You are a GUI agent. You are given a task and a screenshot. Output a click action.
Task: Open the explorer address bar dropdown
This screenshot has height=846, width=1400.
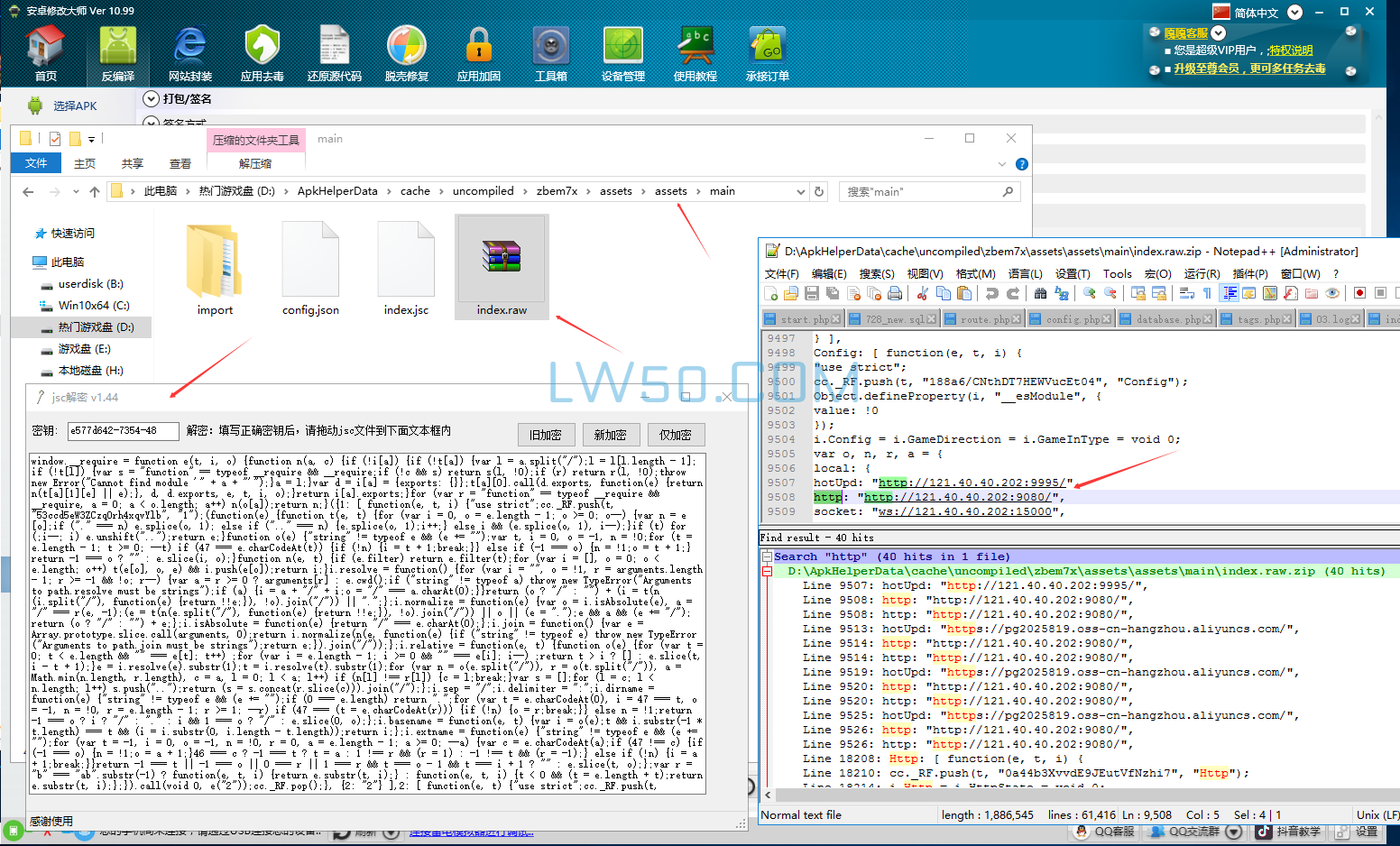[801, 190]
